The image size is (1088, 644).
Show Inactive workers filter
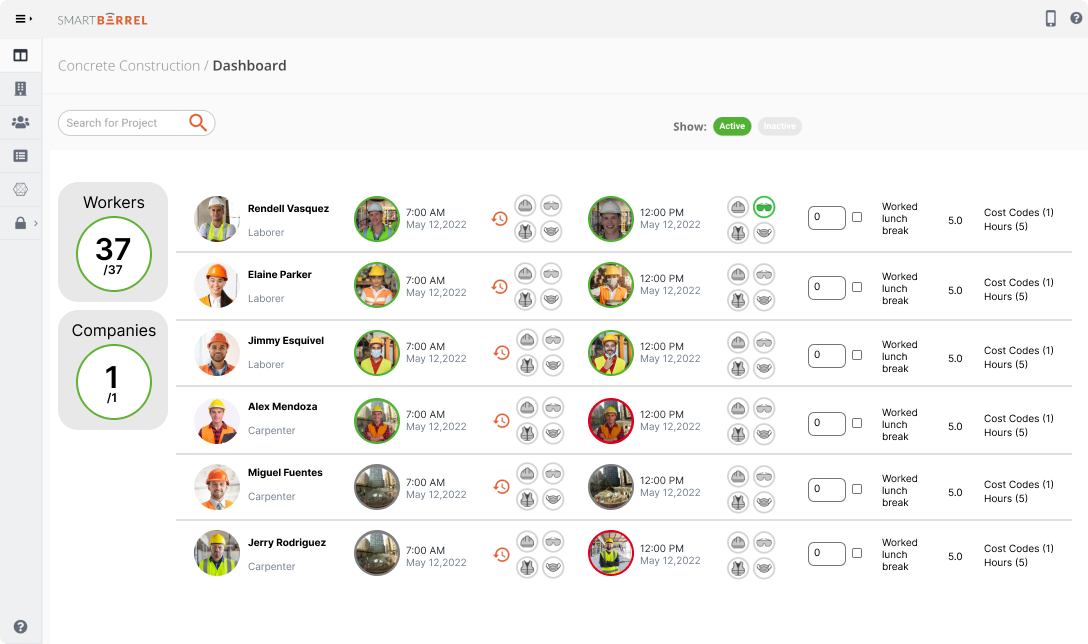point(779,126)
